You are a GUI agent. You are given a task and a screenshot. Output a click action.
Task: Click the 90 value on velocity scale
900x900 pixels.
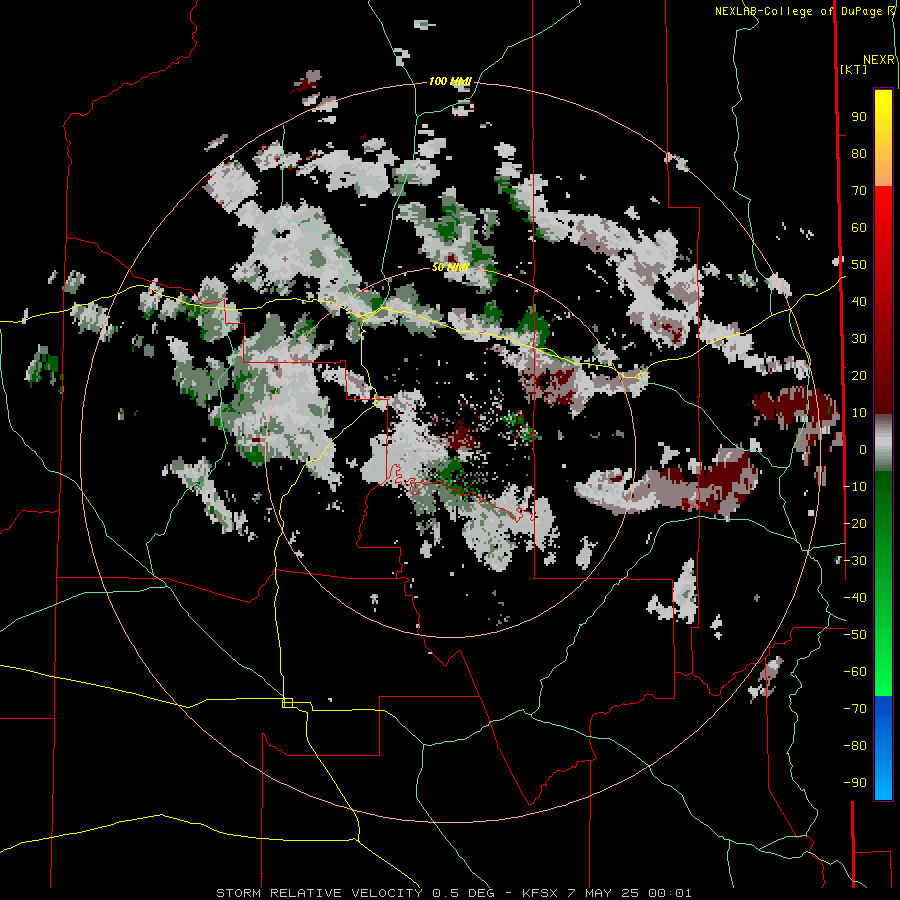859,117
